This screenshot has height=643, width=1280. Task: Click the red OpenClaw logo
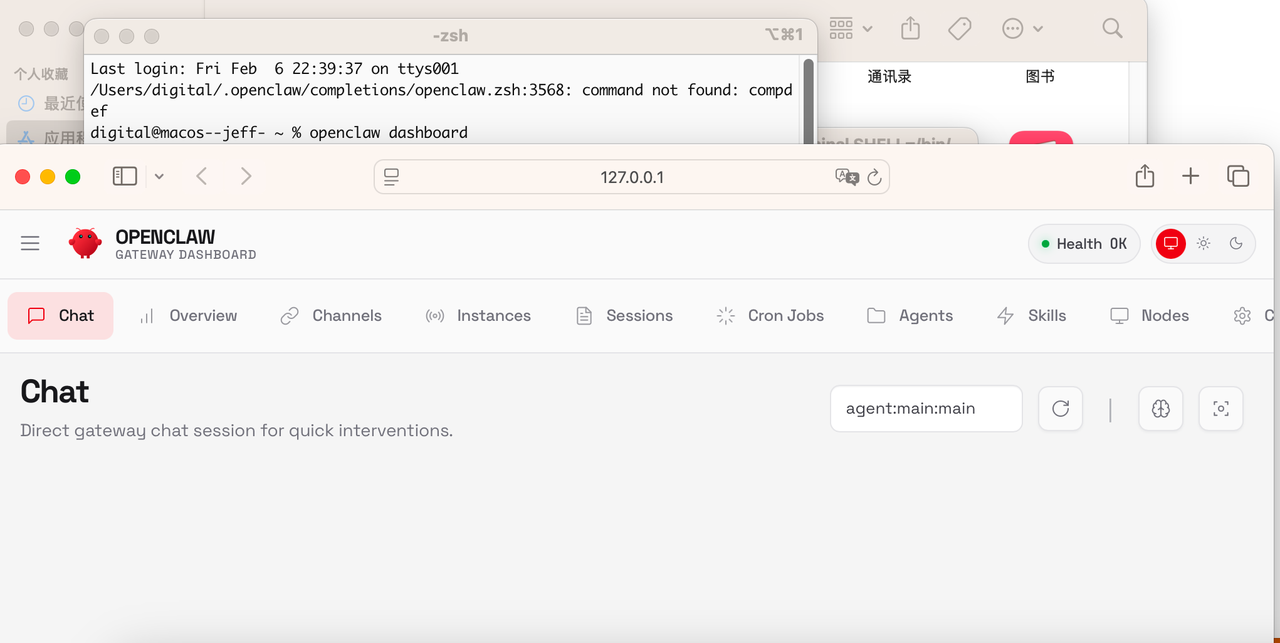tap(85, 243)
